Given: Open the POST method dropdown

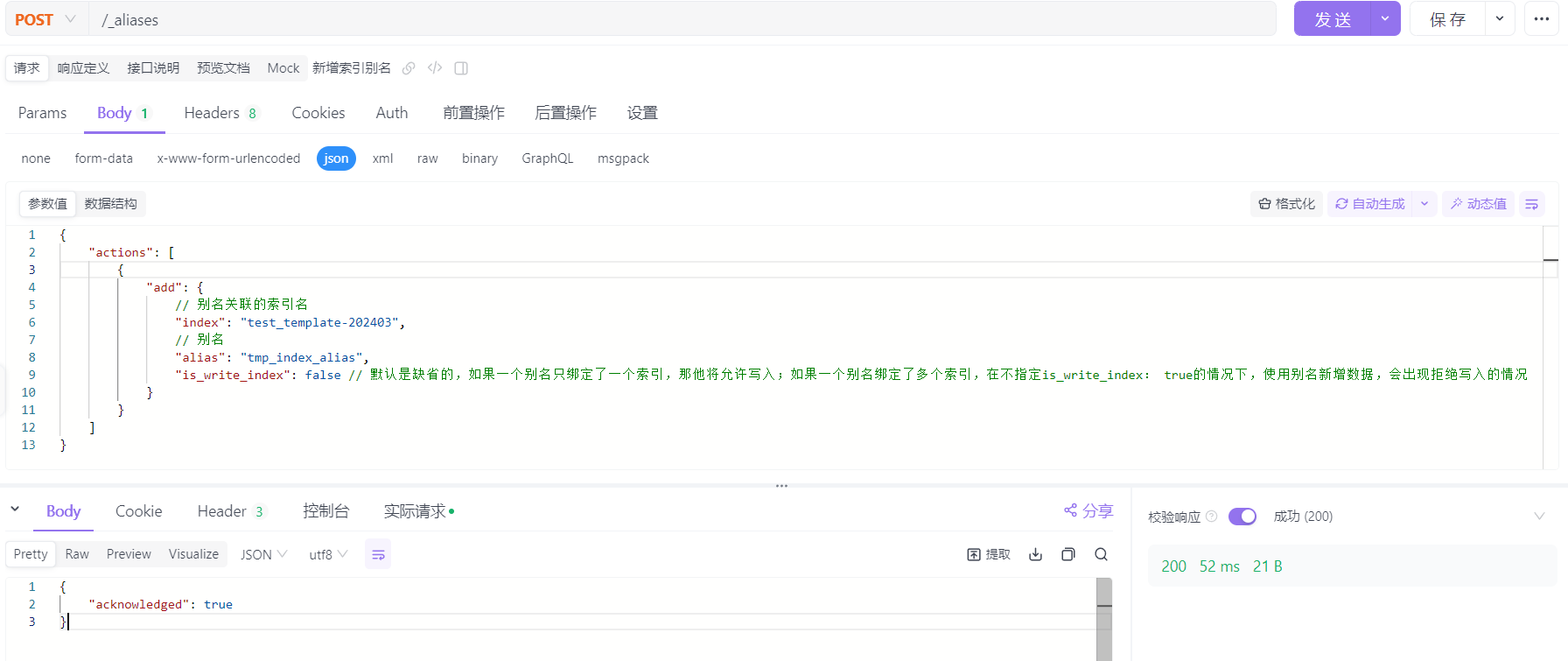Looking at the screenshot, I should (x=45, y=19).
